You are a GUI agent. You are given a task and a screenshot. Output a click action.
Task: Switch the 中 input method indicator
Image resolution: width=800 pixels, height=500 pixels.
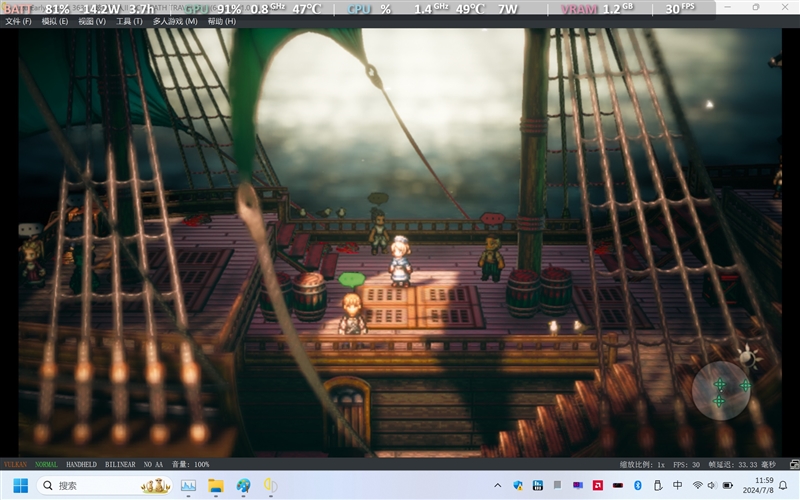tap(678, 486)
